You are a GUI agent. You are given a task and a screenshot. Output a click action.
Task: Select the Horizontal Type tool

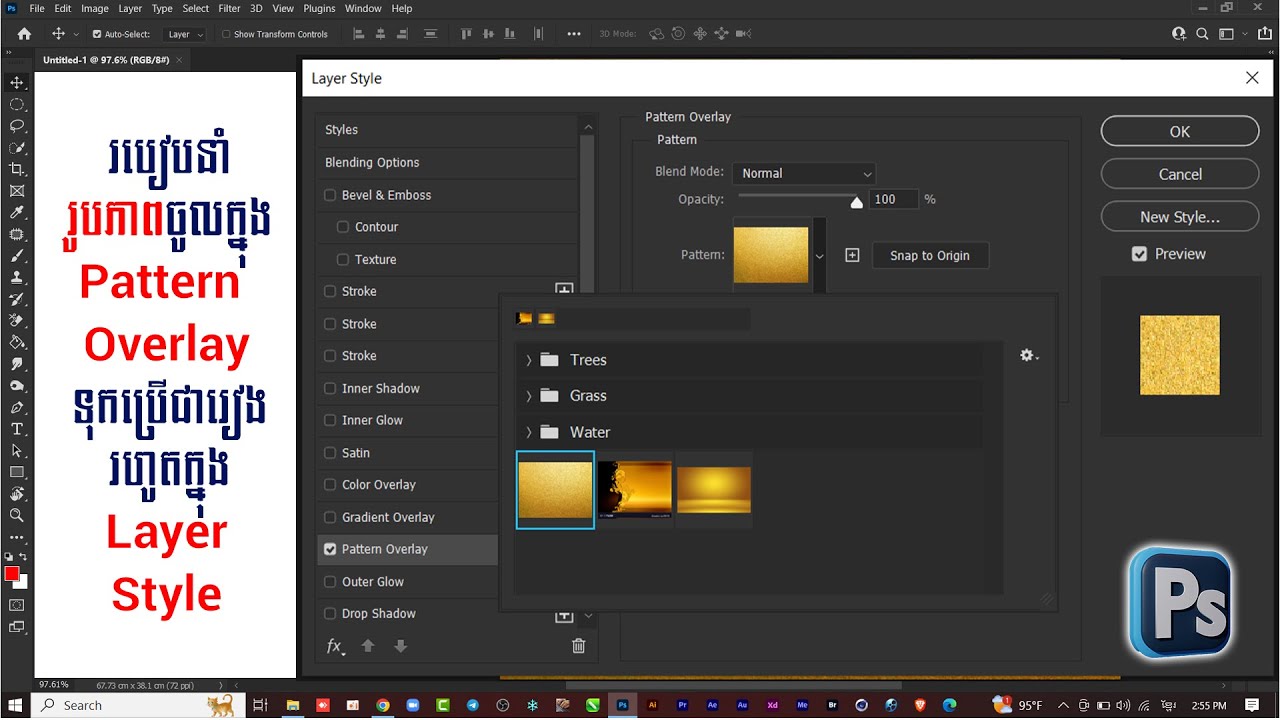pyautogui.click(x=17, y=429)
